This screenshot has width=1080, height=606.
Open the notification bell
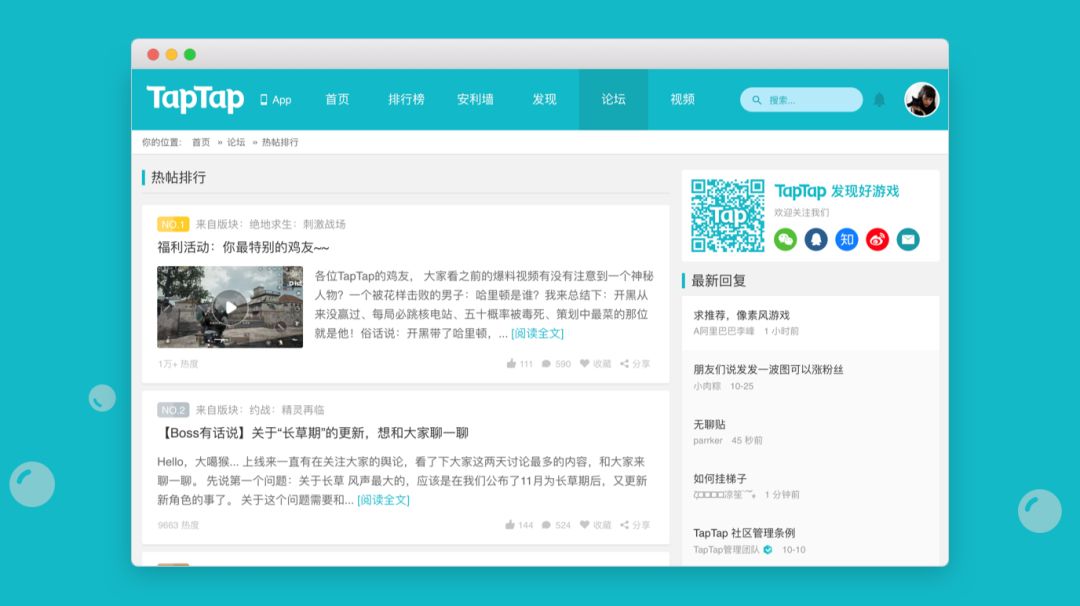[880, 100]
